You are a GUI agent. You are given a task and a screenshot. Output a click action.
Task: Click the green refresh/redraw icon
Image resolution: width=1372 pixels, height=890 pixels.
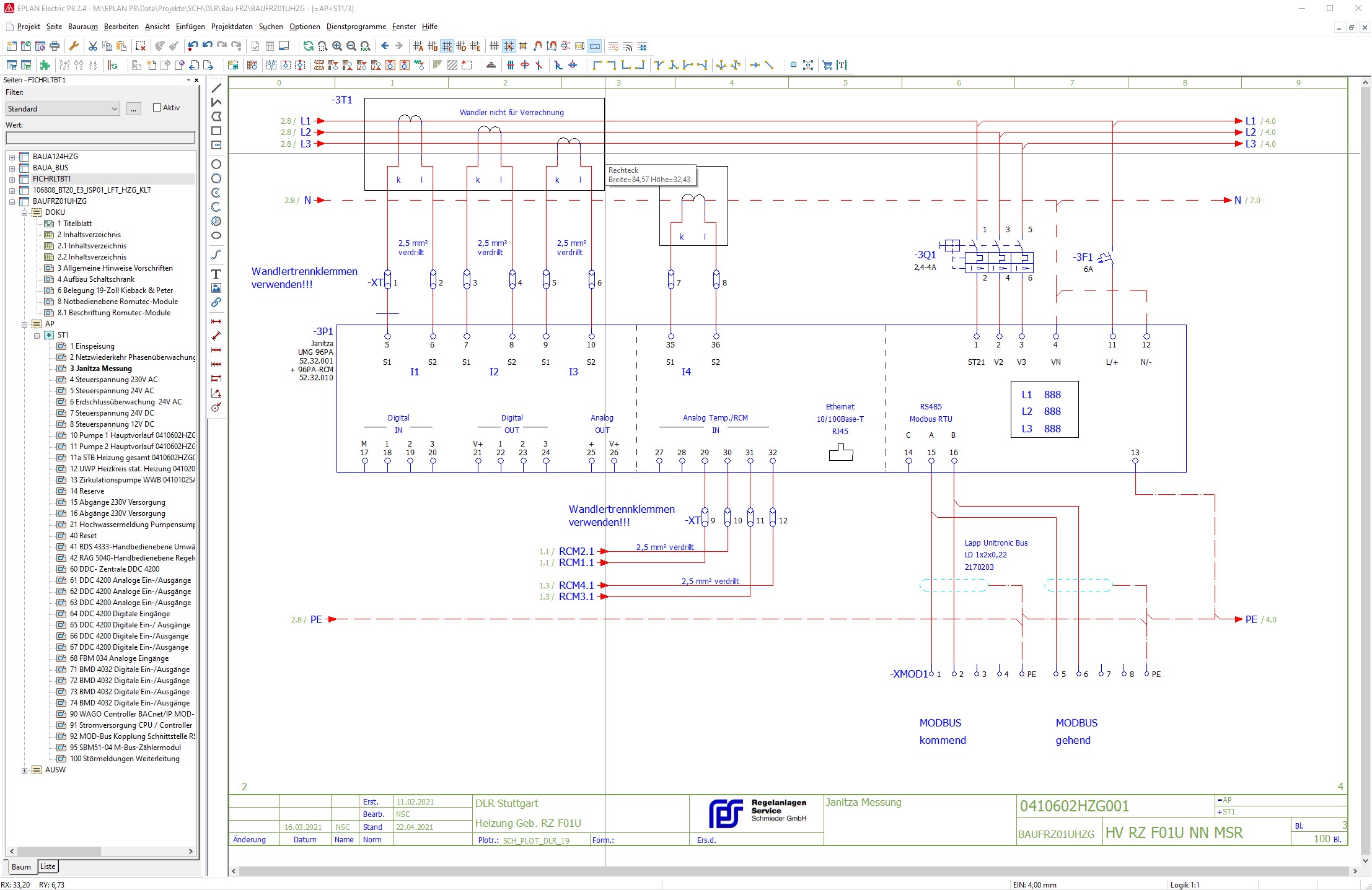coord(308,46)
